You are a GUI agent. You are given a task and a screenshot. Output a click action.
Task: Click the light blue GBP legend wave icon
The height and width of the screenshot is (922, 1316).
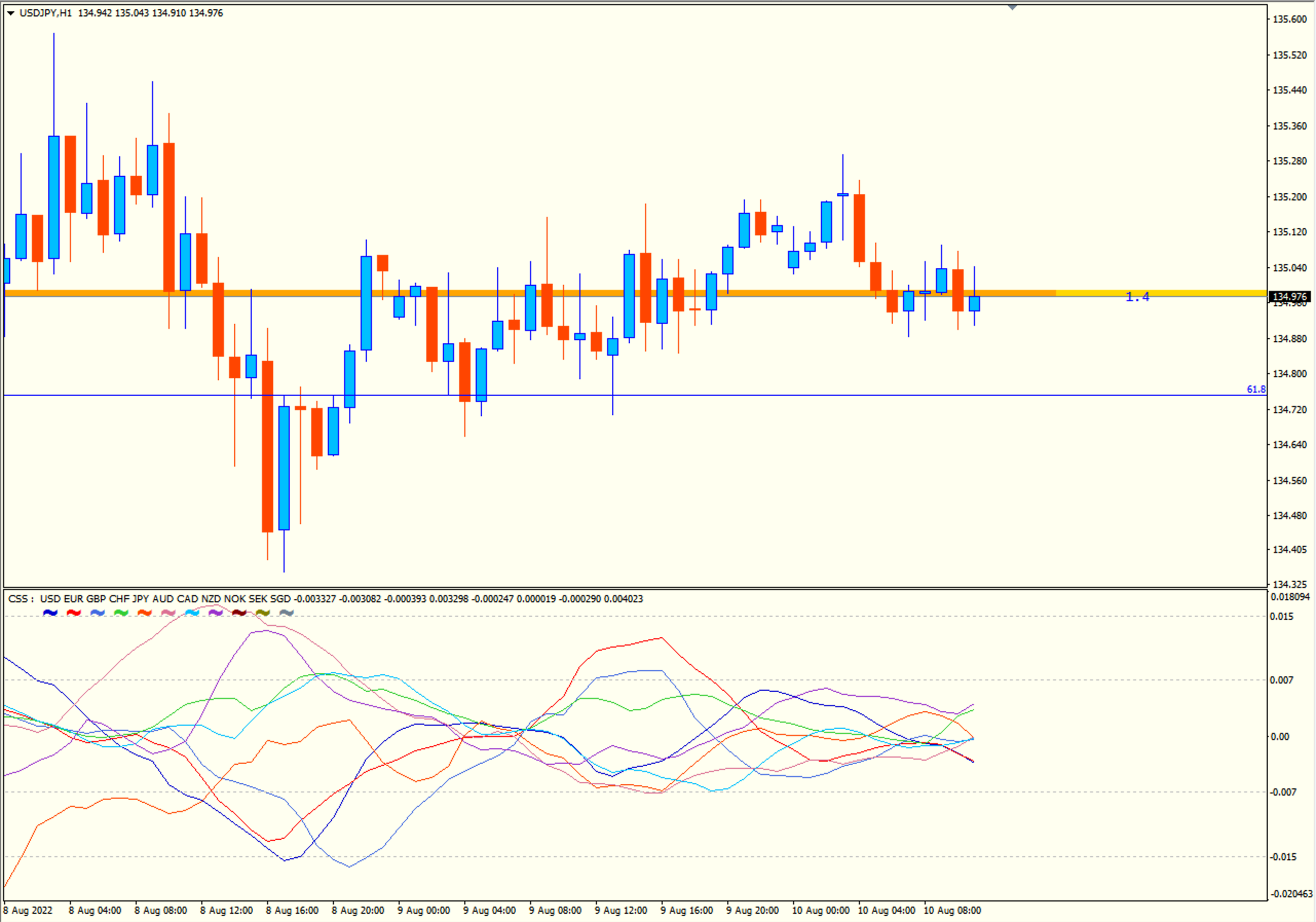[98, 613]
